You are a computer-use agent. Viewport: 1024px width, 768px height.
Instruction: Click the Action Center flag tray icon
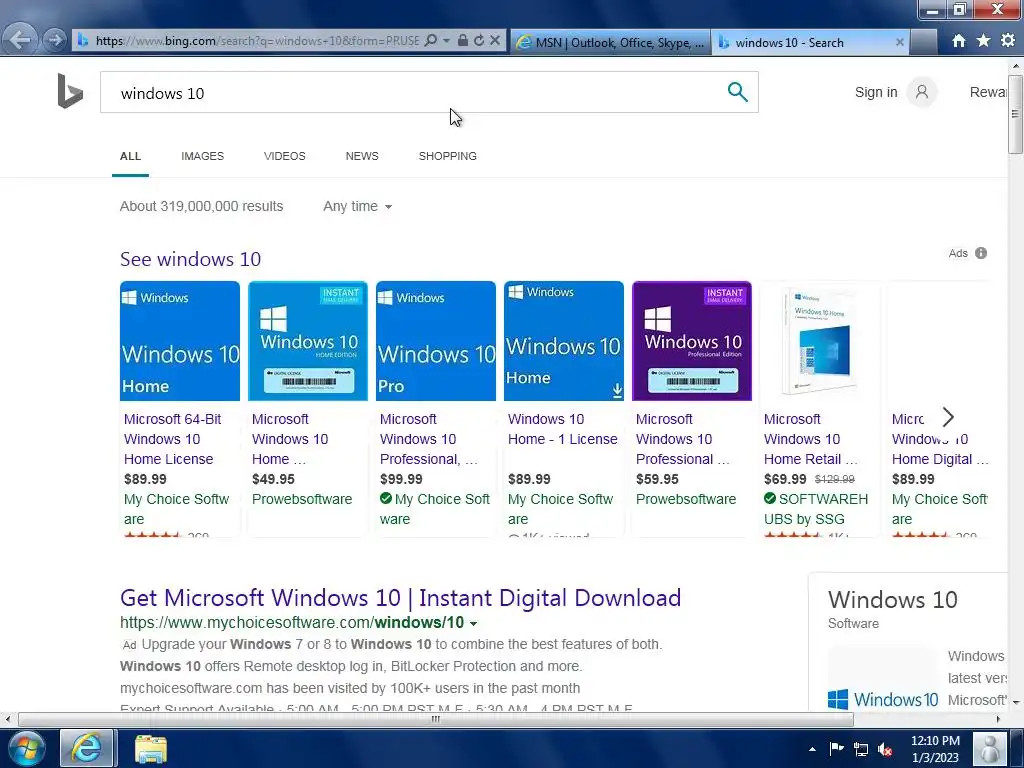click(x=836, y=749)
